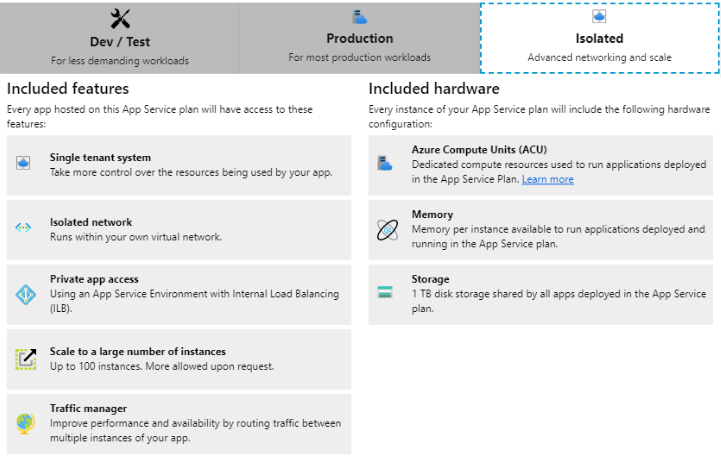
Task: Click the Scale to instances icon
Action: point(25,358)
